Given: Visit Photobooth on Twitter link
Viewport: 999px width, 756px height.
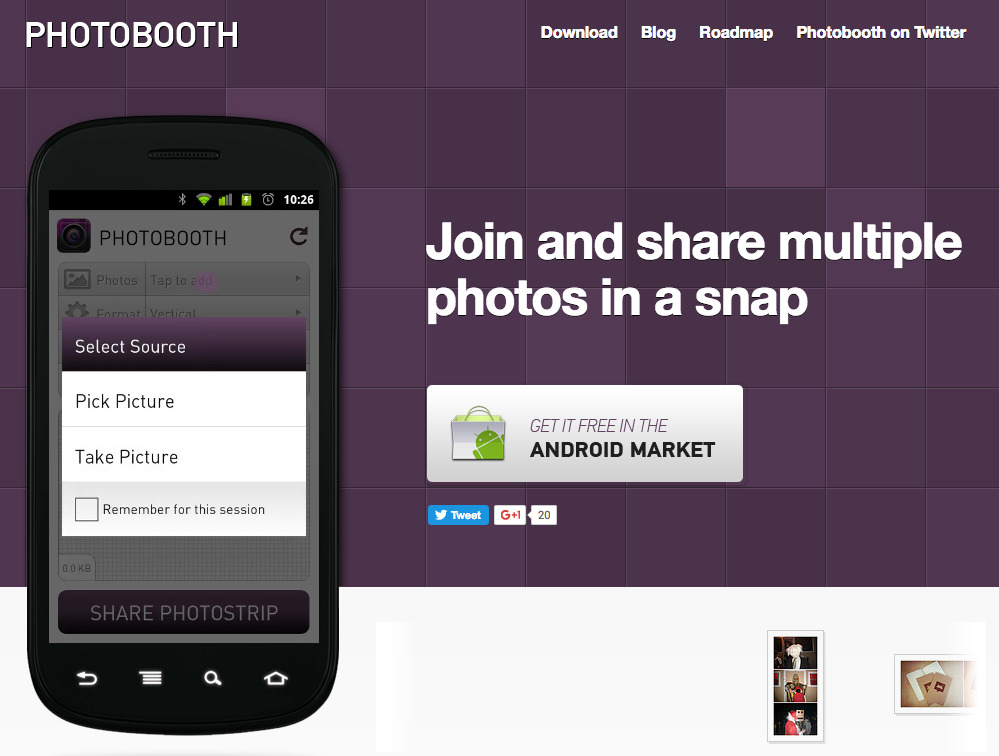Looking at the screenshot, I should coord(881,32).
